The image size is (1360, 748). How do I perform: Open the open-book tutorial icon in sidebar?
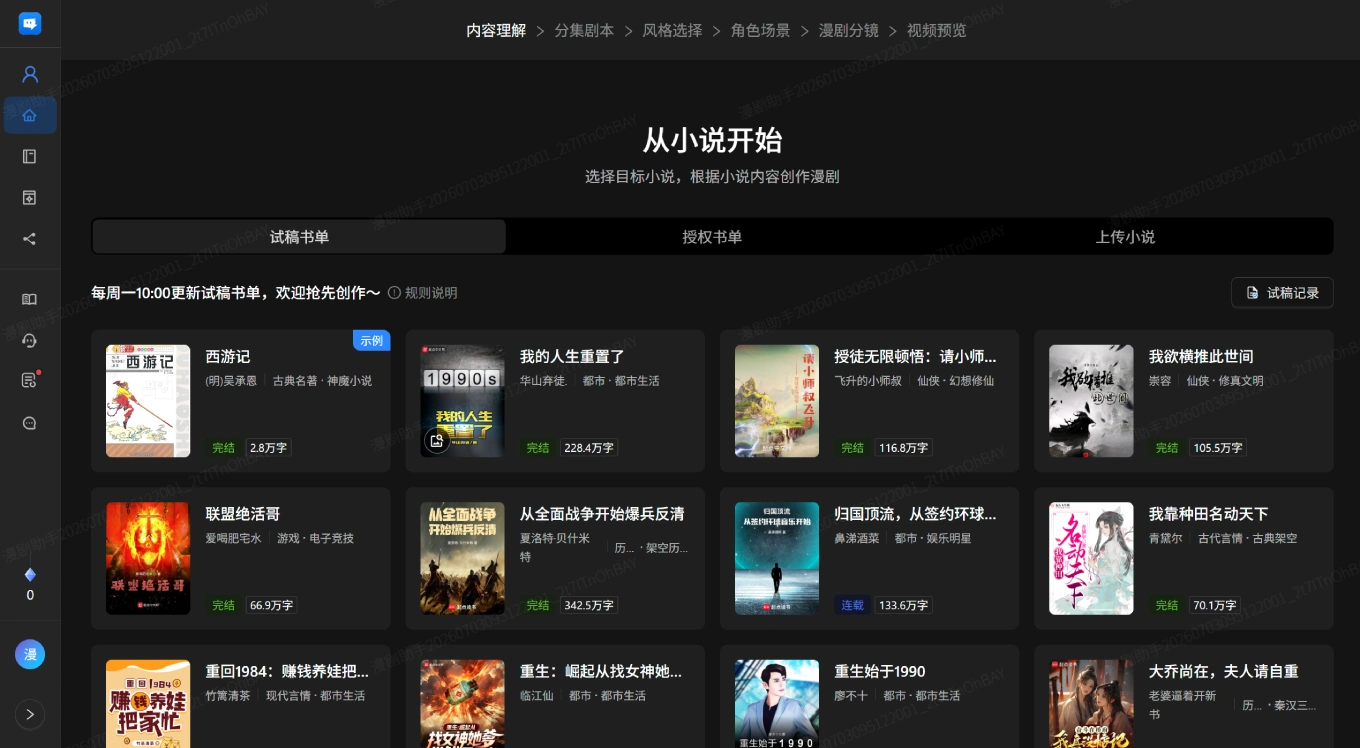(30, 299)
